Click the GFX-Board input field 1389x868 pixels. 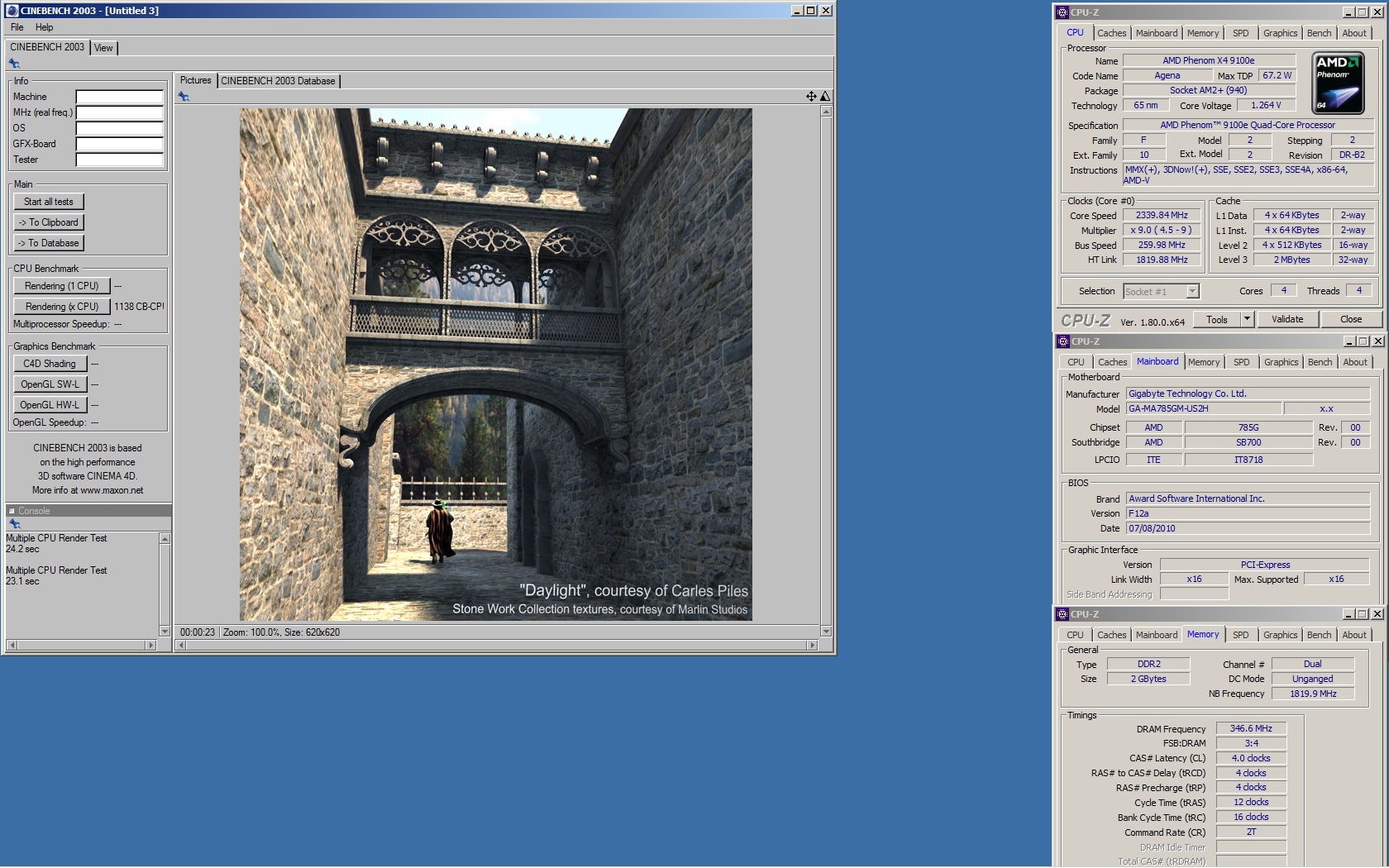coord(120,144)
